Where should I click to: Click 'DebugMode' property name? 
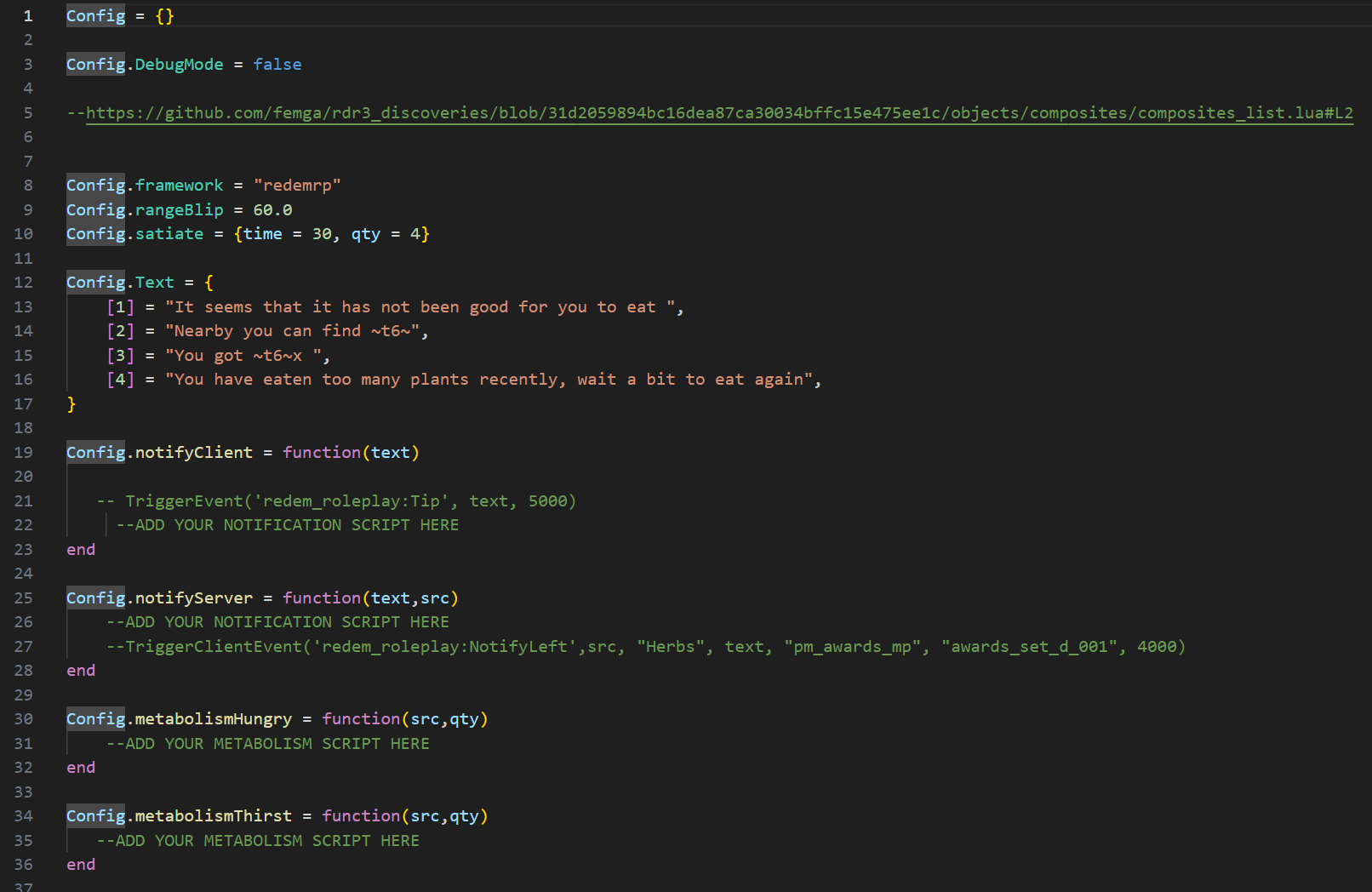pyautogui.click(x=179, y=65)
